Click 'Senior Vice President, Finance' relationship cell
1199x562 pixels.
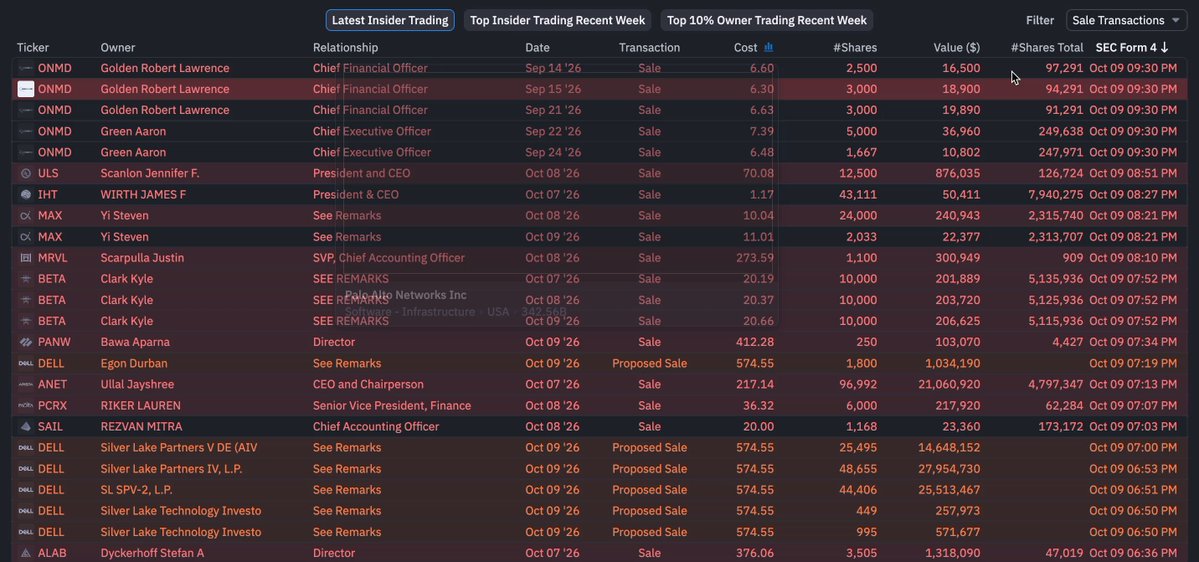coord(392,405)
